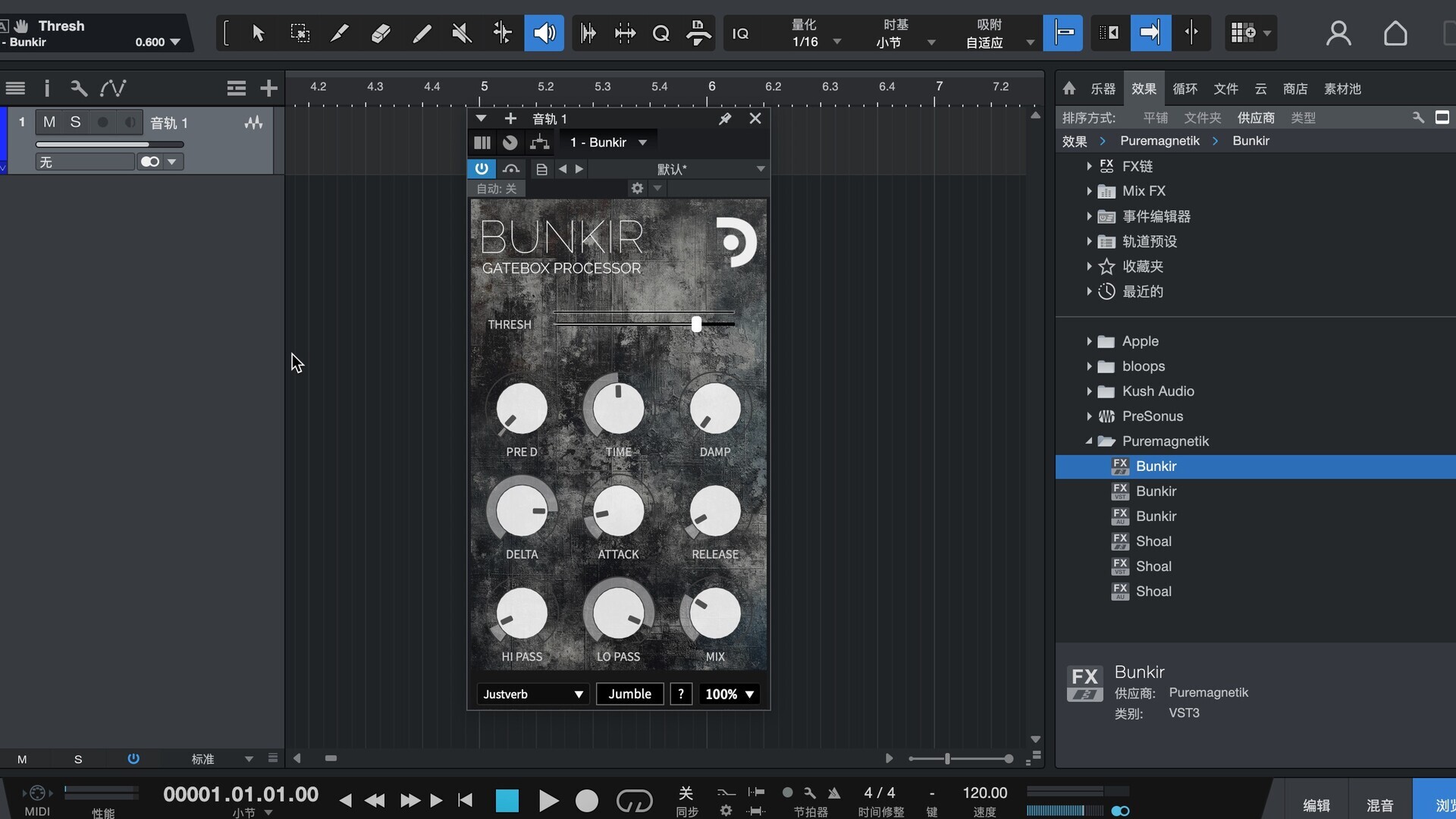Expand the Mix FX folder
1456x819 pixels.
pos(1089,191)
